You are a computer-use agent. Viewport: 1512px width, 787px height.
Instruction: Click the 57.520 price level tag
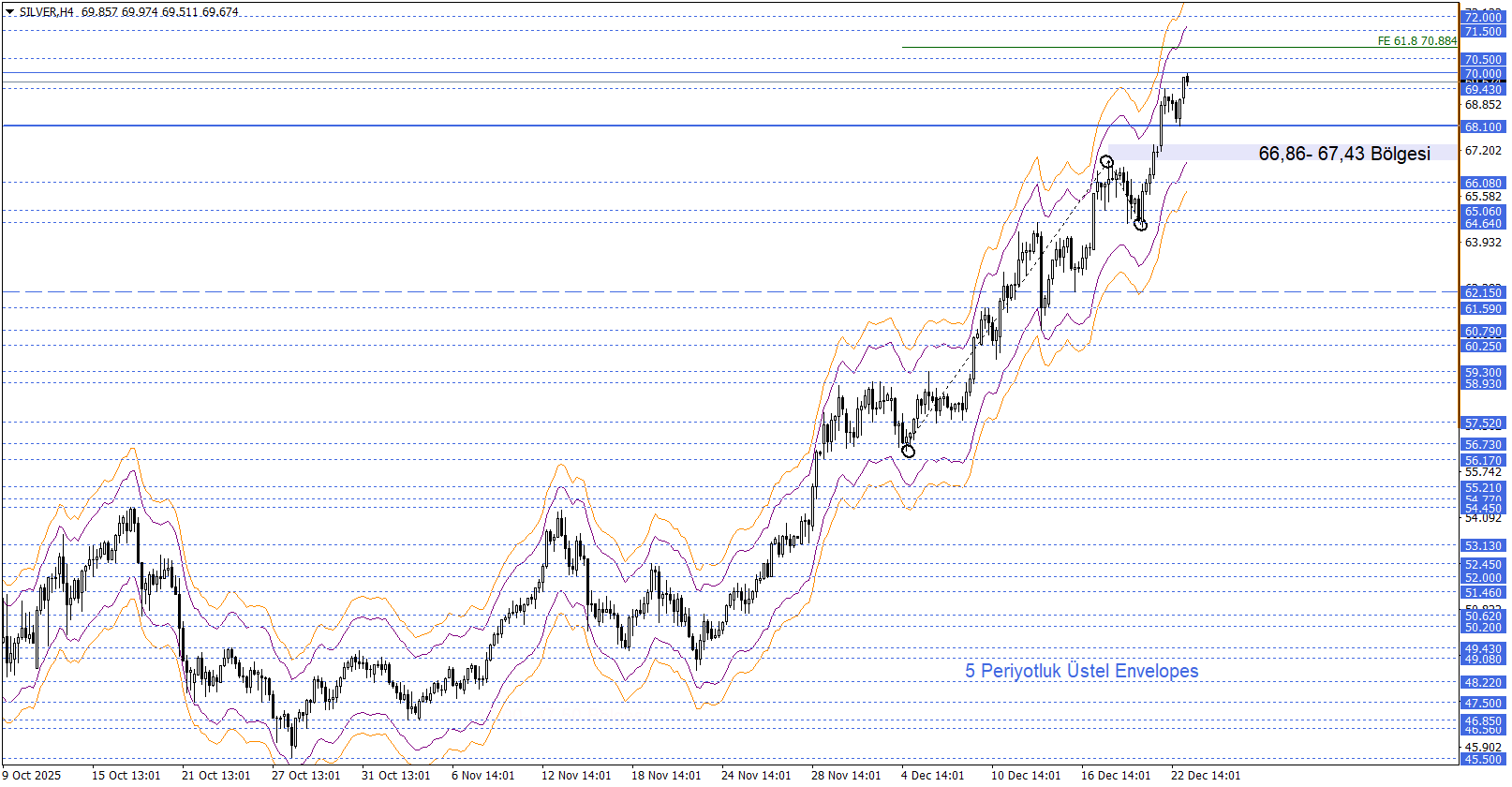click(x=1483, y=423)
